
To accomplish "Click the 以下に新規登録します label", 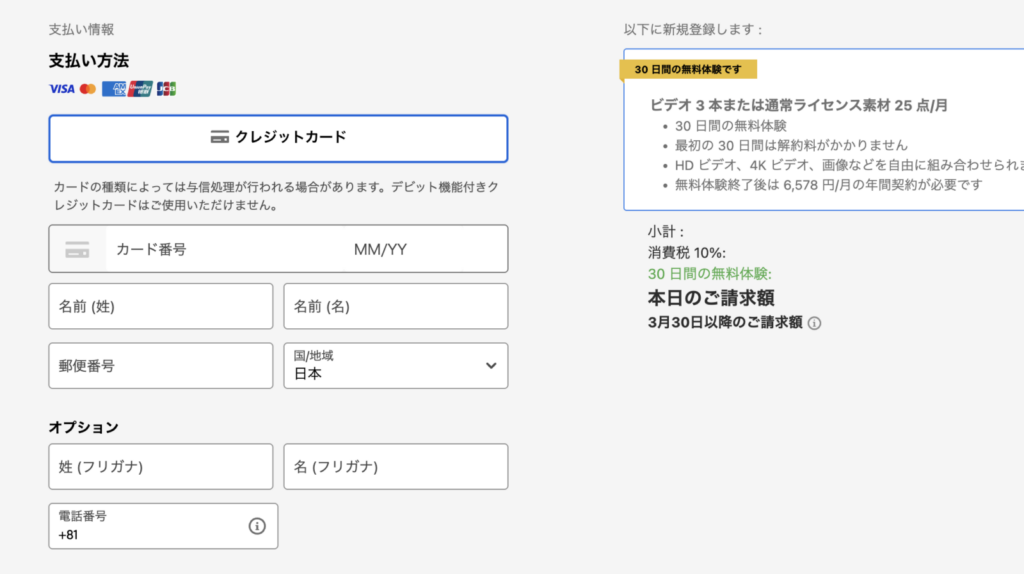I will click(693, 29).
